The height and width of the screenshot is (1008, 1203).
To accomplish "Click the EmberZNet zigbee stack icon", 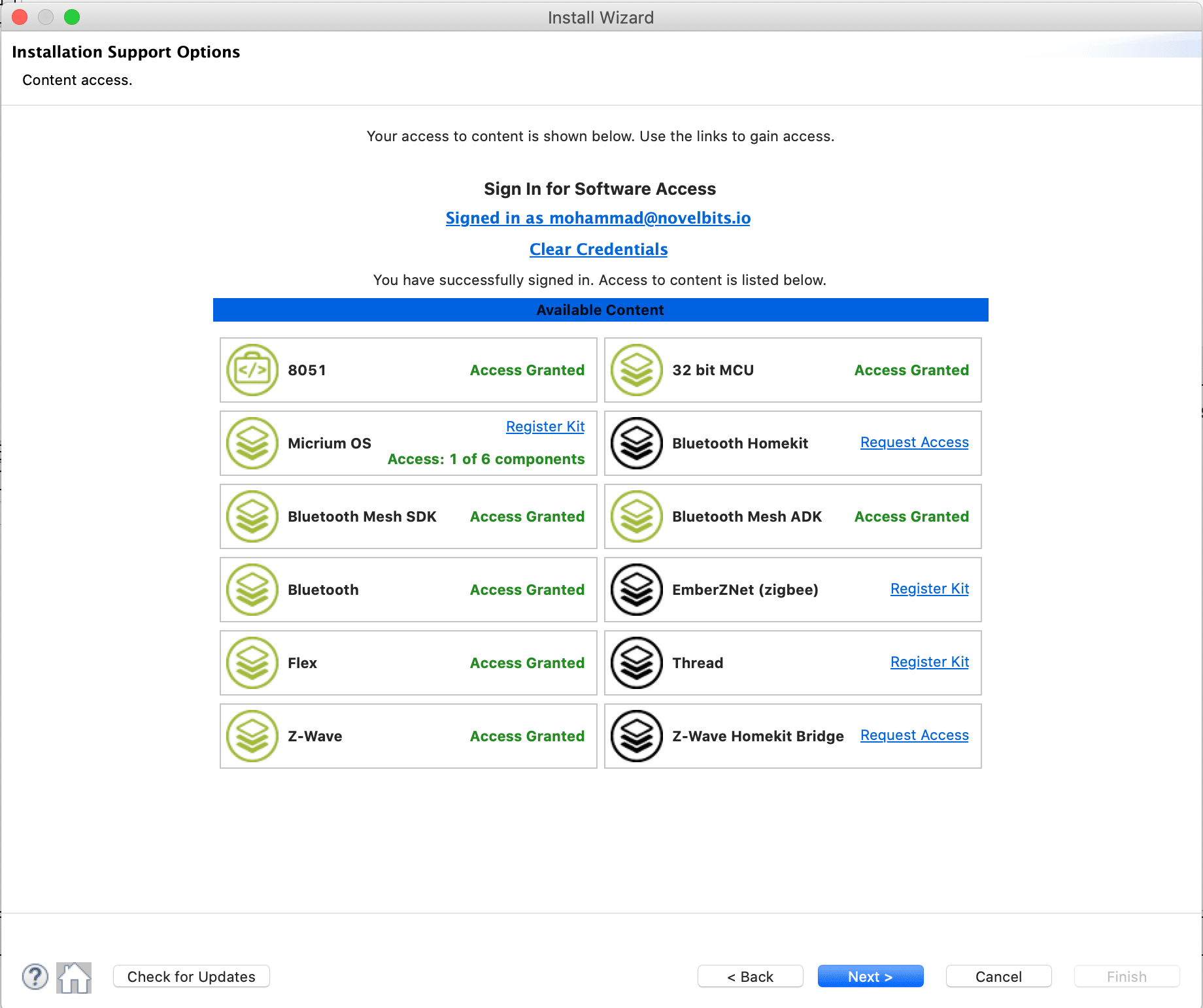I will [636, 589].
